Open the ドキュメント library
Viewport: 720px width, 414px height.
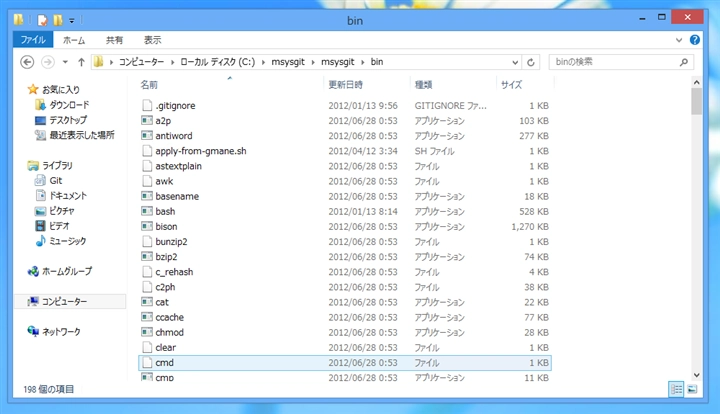point(68,196)
